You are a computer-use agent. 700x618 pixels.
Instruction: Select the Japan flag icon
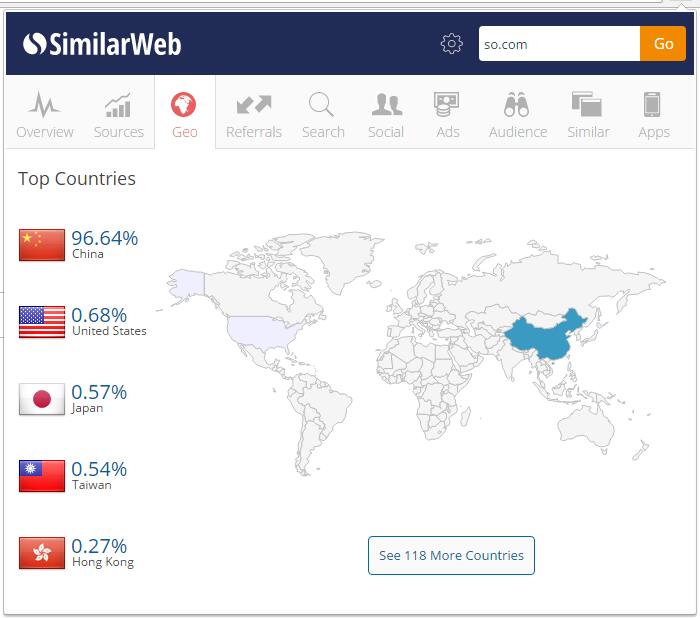tap(42, 399)
